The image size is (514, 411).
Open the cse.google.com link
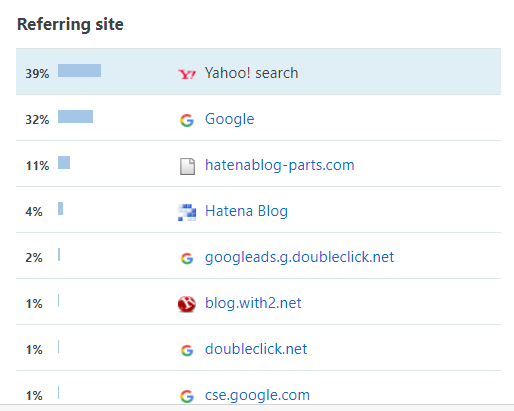pos(257,395)
